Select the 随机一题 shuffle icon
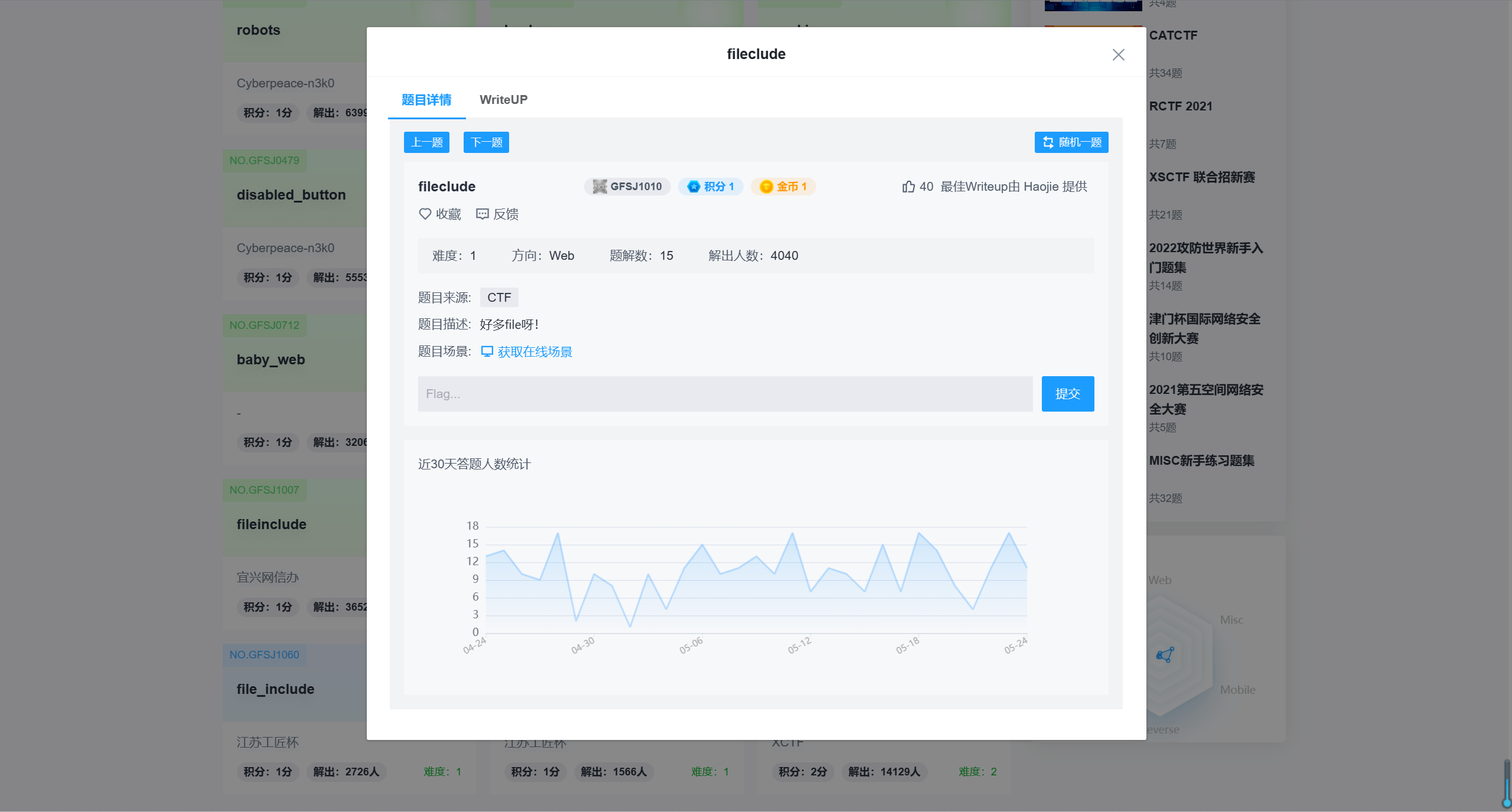The width and height of the screenshot is (1512, 812). [x=1048, y=142]
